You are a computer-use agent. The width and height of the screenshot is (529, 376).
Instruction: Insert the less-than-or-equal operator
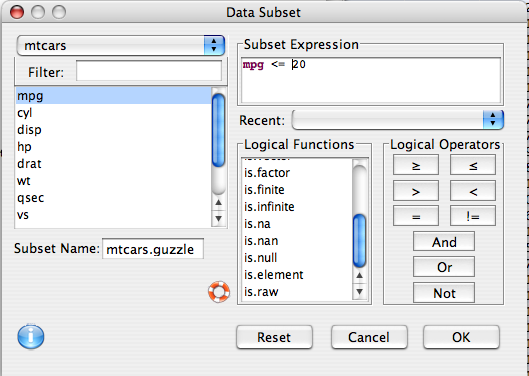pos(473,165)
